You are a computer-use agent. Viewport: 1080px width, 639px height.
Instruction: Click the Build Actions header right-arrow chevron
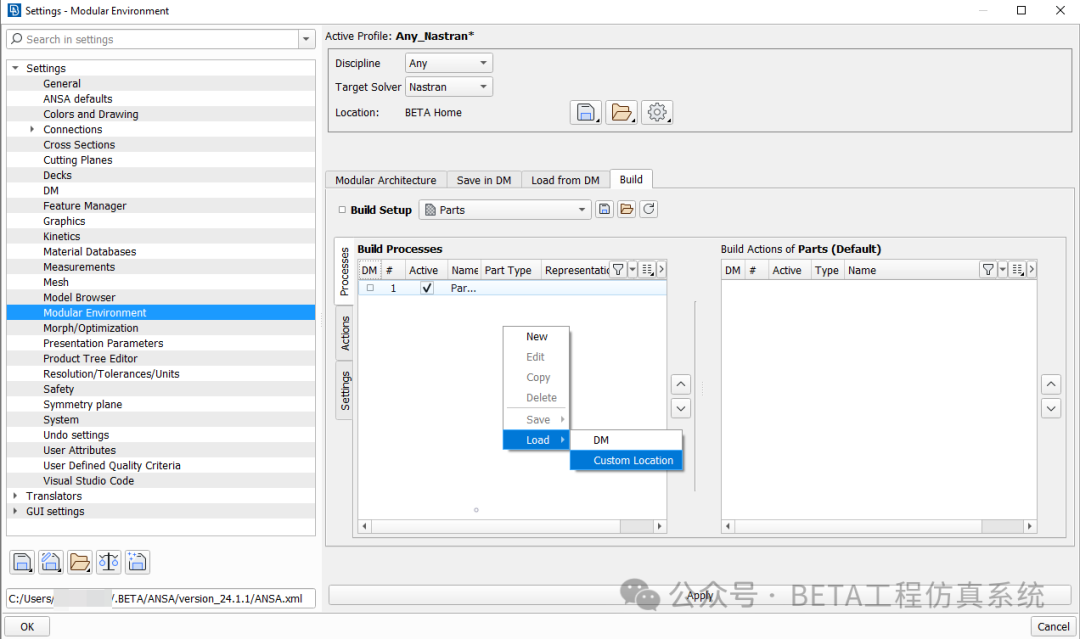(1031, 270)
